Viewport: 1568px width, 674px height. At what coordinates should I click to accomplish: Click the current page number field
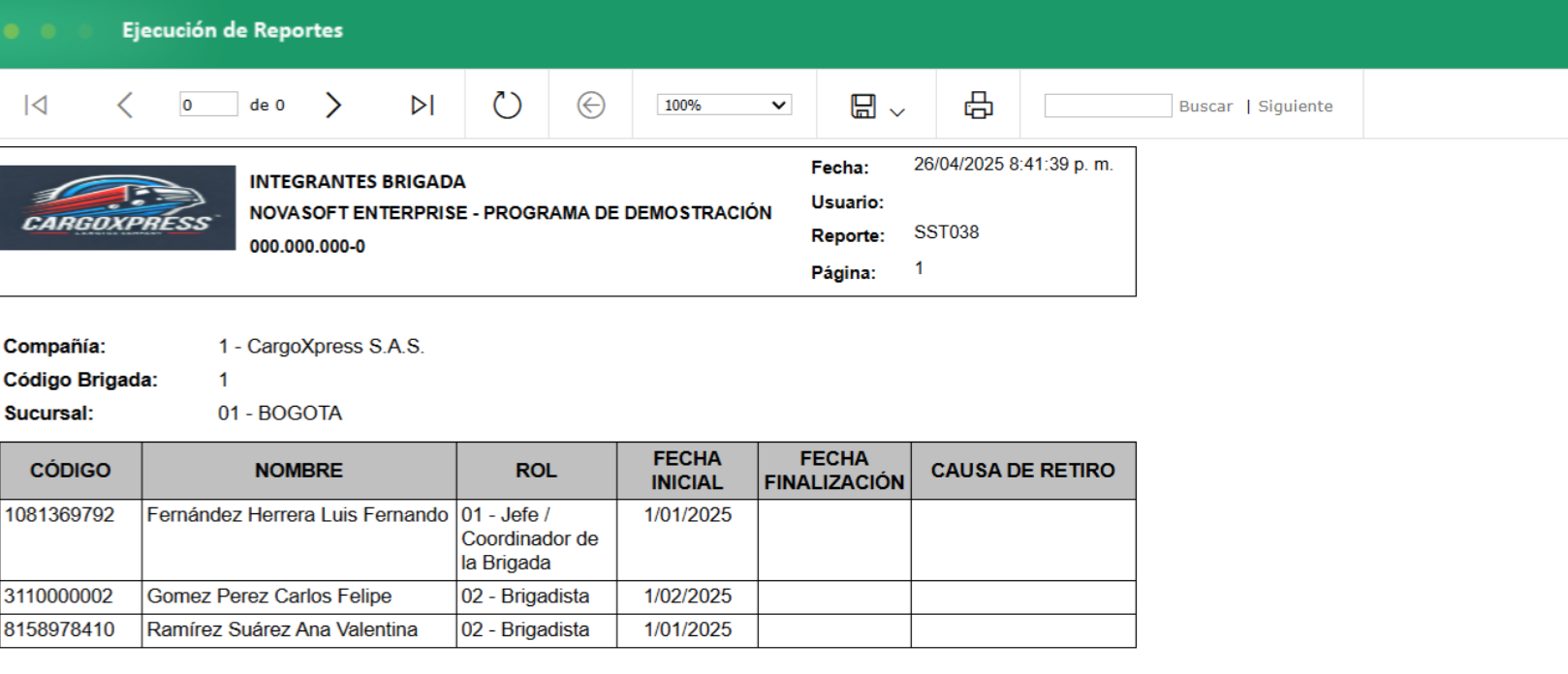click(208, 105)
